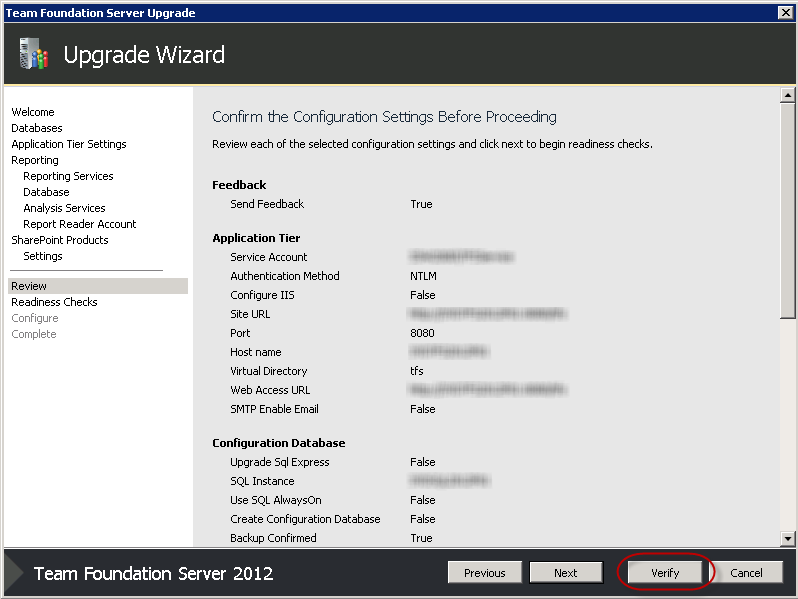Click the Application Tier heading
798x599 pixels.
[x=256, y=238]
